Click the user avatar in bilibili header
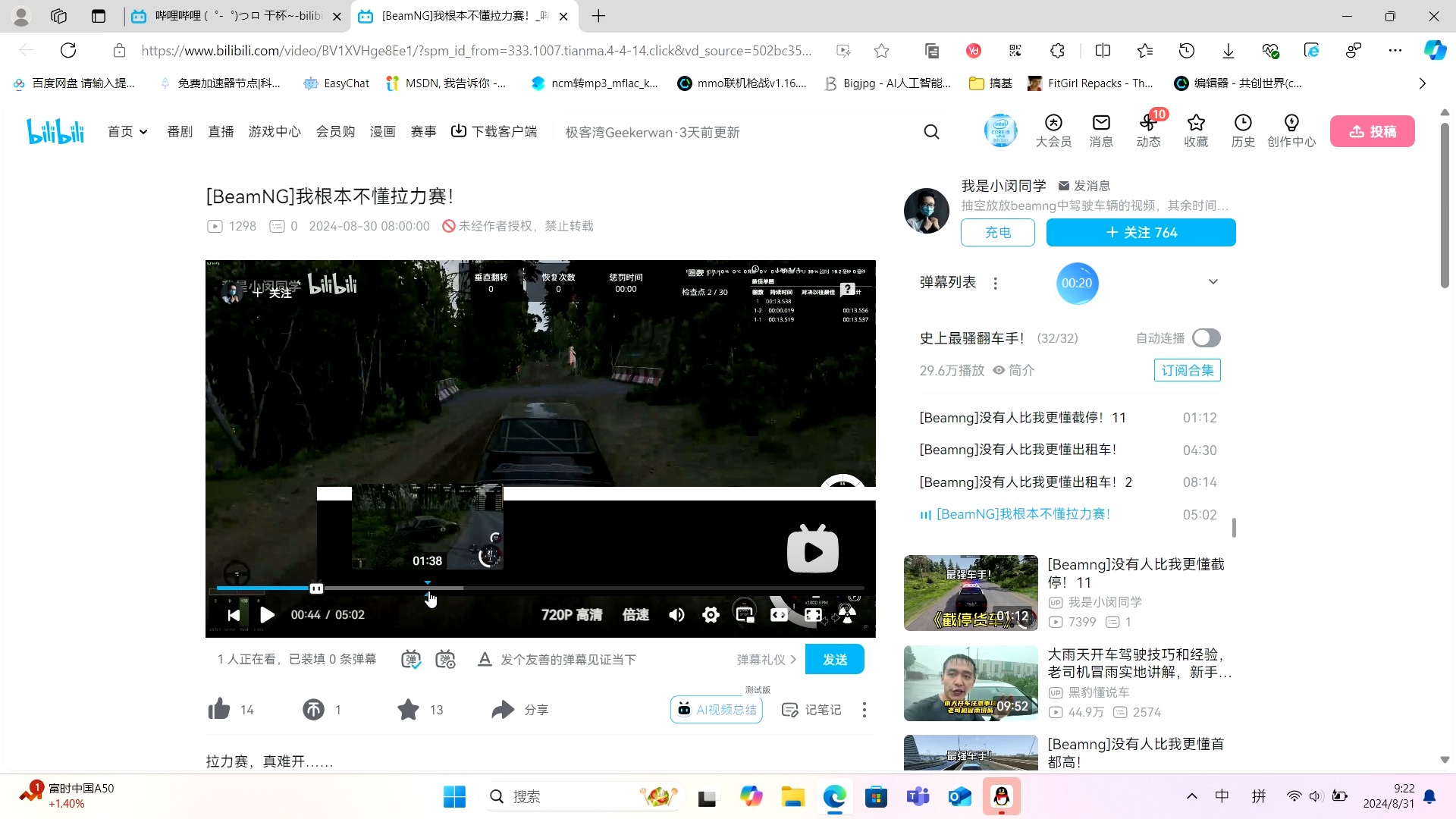 click(x=1001, y=130)
